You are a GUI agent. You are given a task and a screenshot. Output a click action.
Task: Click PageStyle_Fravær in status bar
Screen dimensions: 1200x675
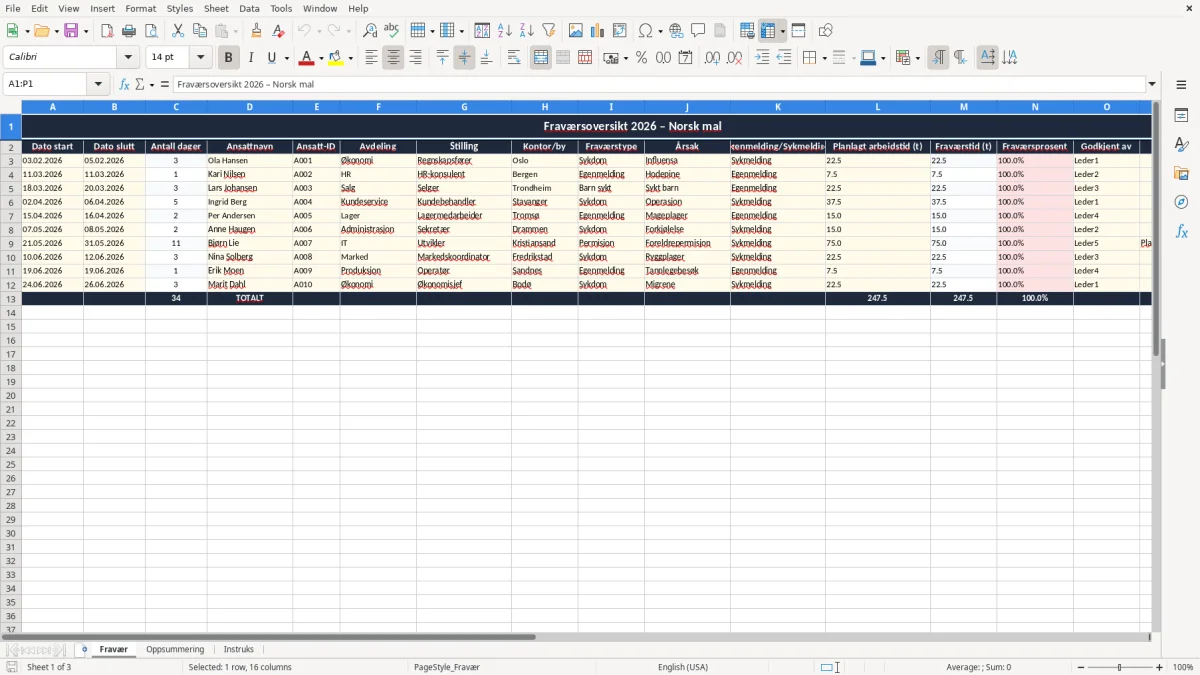point(447,667)
